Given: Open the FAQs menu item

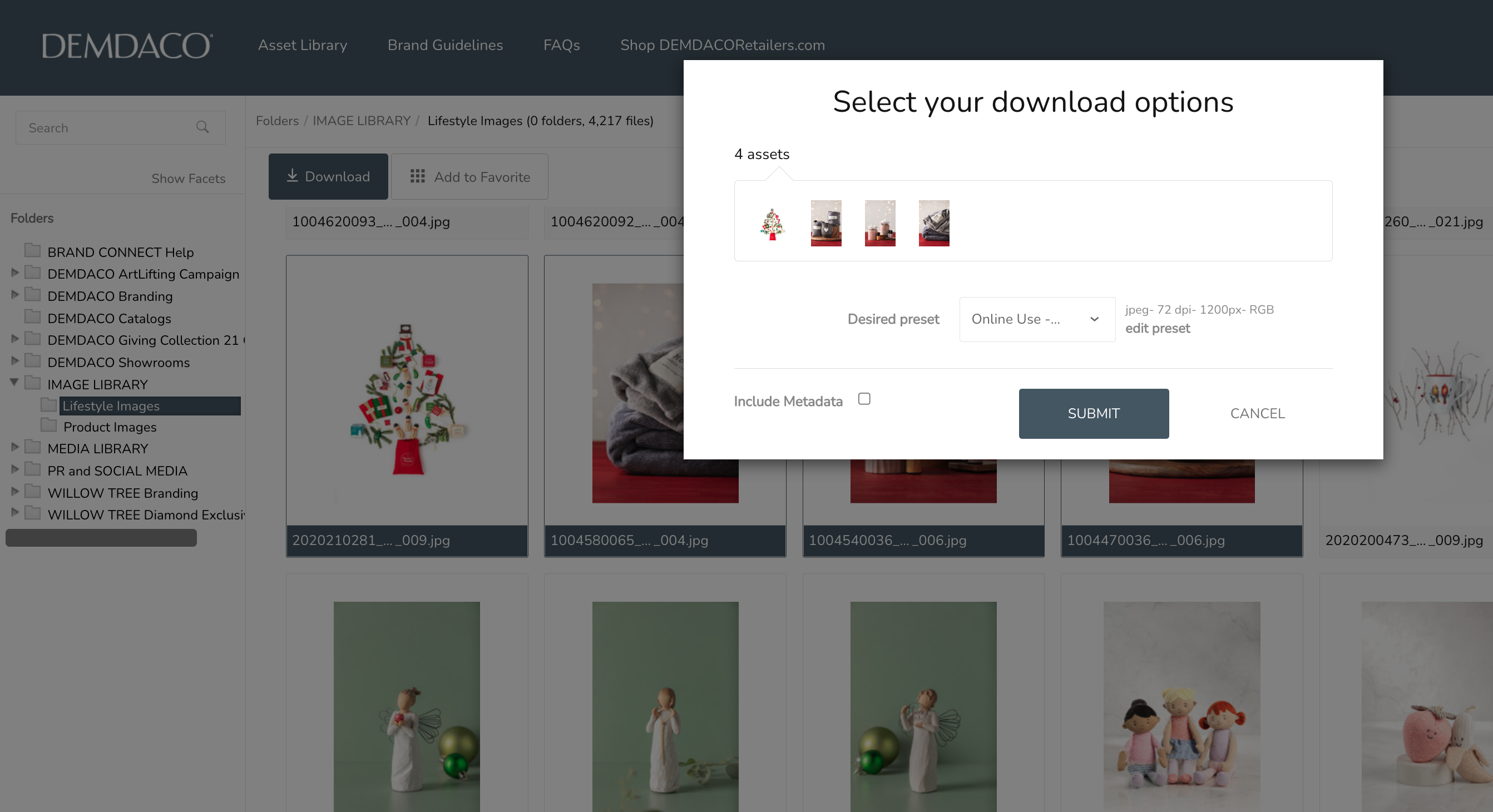Looking at the screenshot, I should click(562, 45).
